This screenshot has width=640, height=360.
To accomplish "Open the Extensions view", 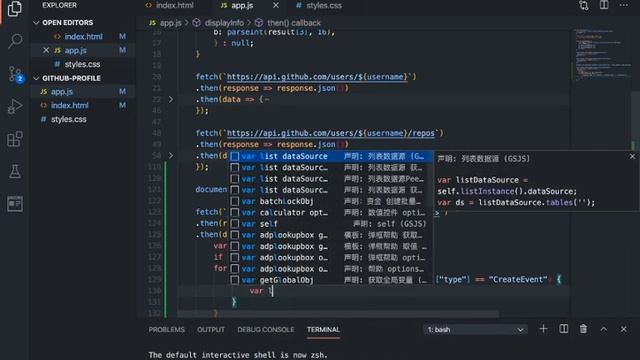I will coord(15,139).
